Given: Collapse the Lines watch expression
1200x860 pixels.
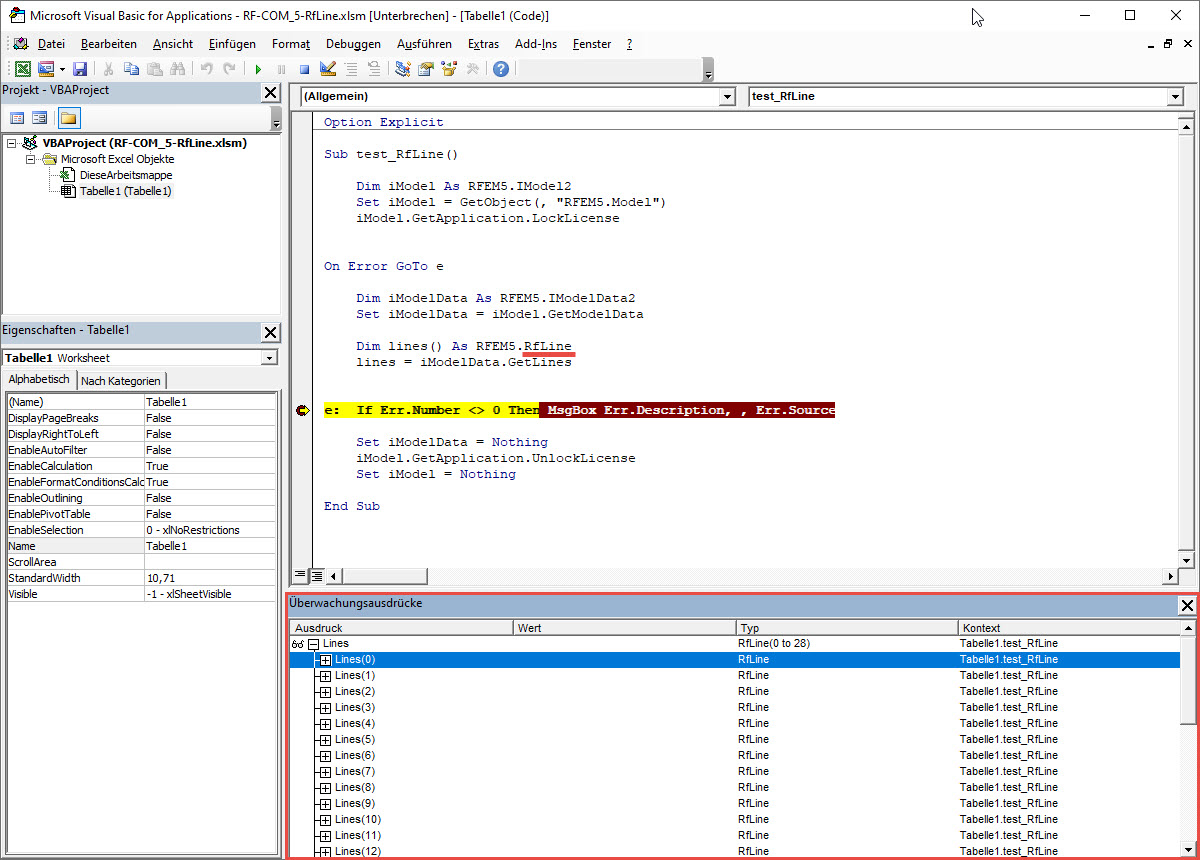Looking at the screenshot, I should coord(312,643).
